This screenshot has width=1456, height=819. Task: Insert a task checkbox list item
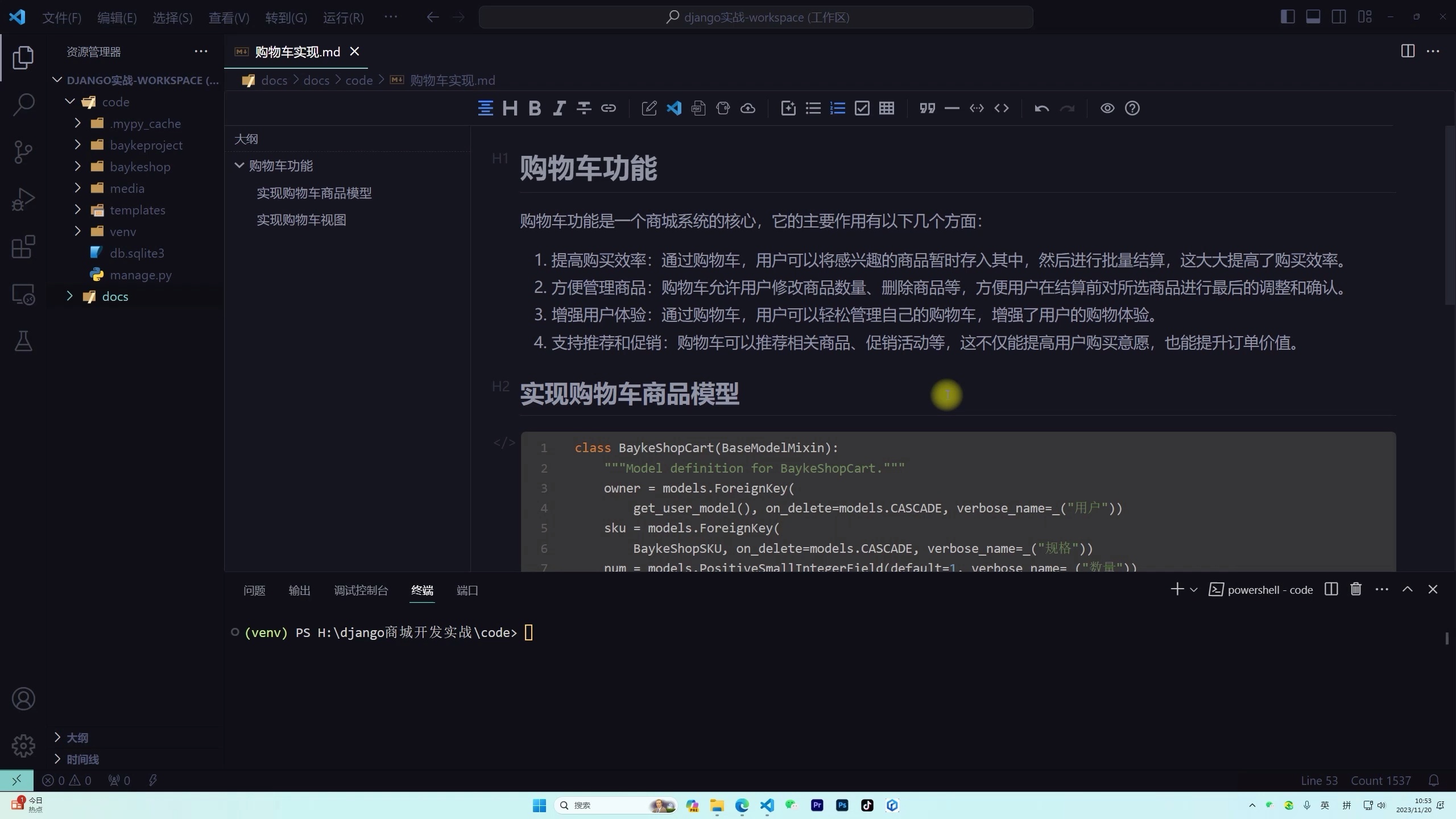pos(862,108)
